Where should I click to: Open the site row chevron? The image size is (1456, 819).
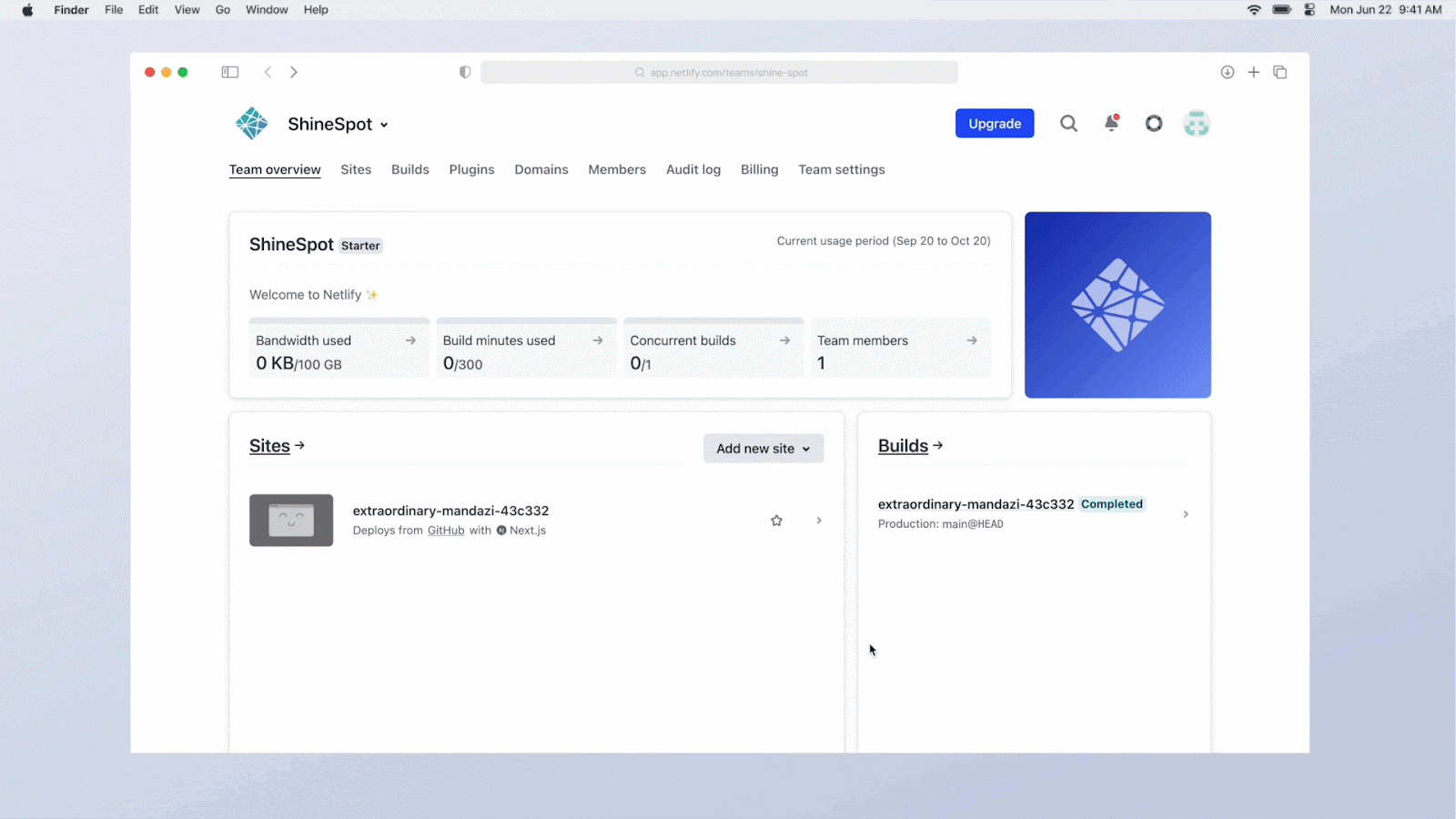(x=819, y=521)
